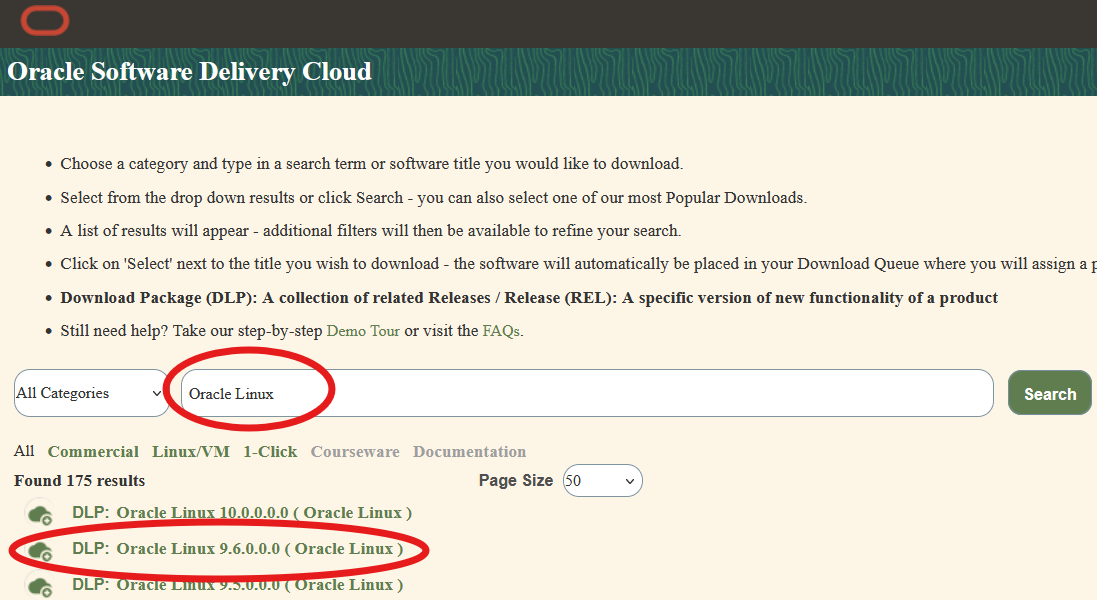Click the Courseware filter label

(355, 451)
